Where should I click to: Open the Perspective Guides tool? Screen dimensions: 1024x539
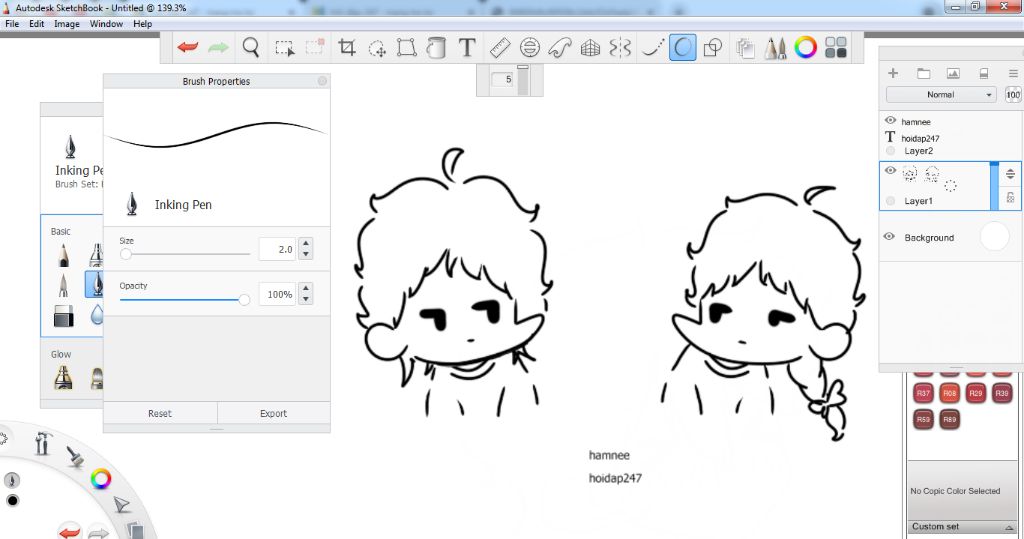click(590, 48)
